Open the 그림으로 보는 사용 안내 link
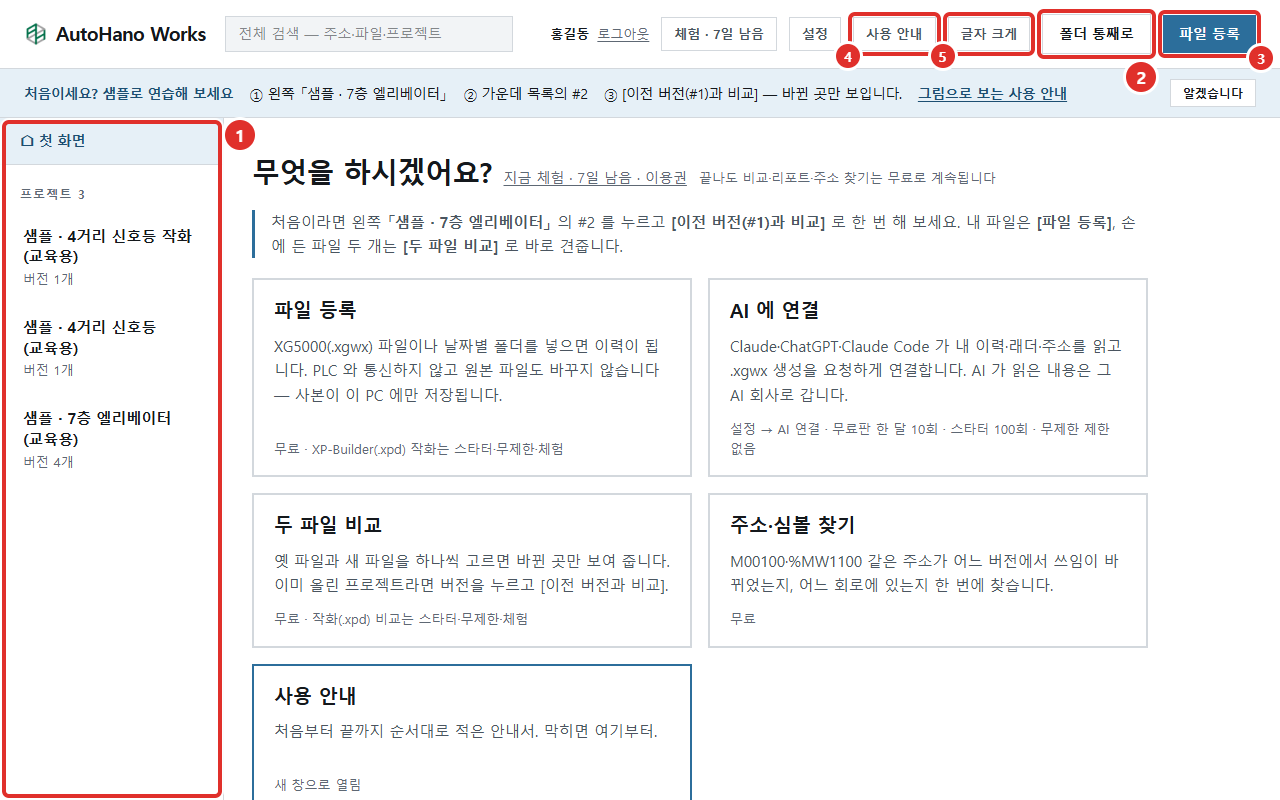1280x800 pixels. tap(992, 94)
